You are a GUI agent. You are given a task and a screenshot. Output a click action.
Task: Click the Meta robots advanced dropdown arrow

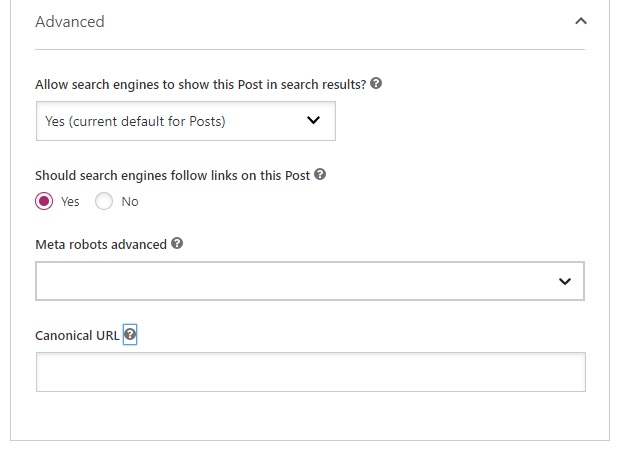[565, 281]
